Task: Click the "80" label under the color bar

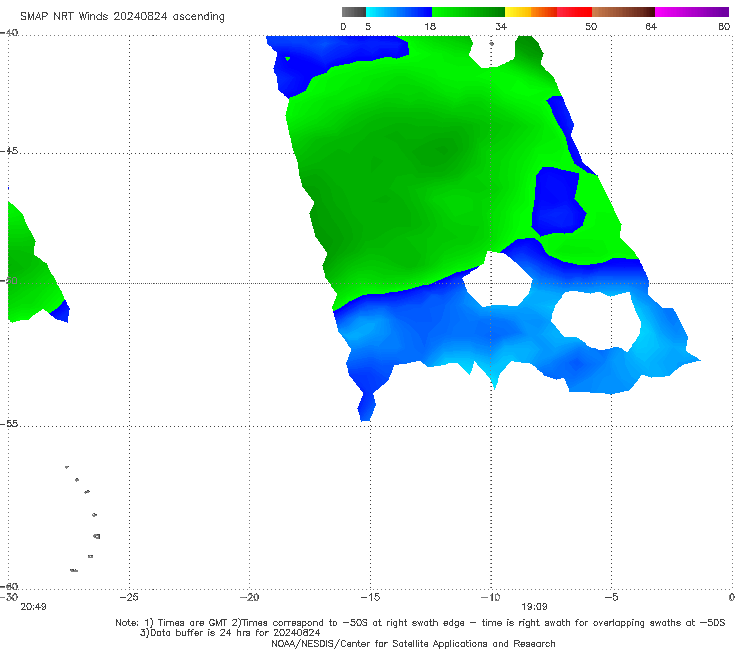Action: (724, 26)
